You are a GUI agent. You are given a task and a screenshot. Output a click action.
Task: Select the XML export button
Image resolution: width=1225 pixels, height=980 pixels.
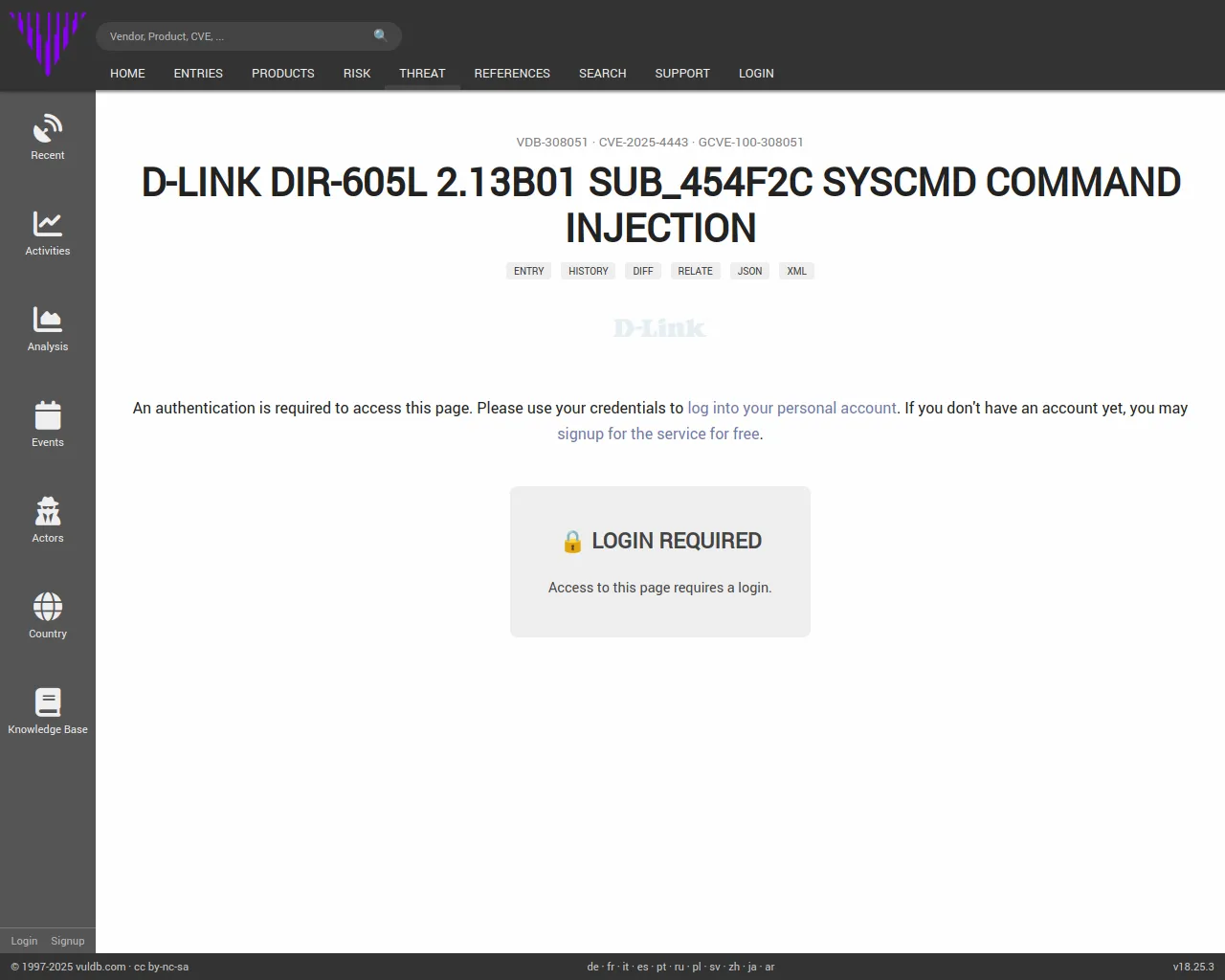(x=797, y=271)
